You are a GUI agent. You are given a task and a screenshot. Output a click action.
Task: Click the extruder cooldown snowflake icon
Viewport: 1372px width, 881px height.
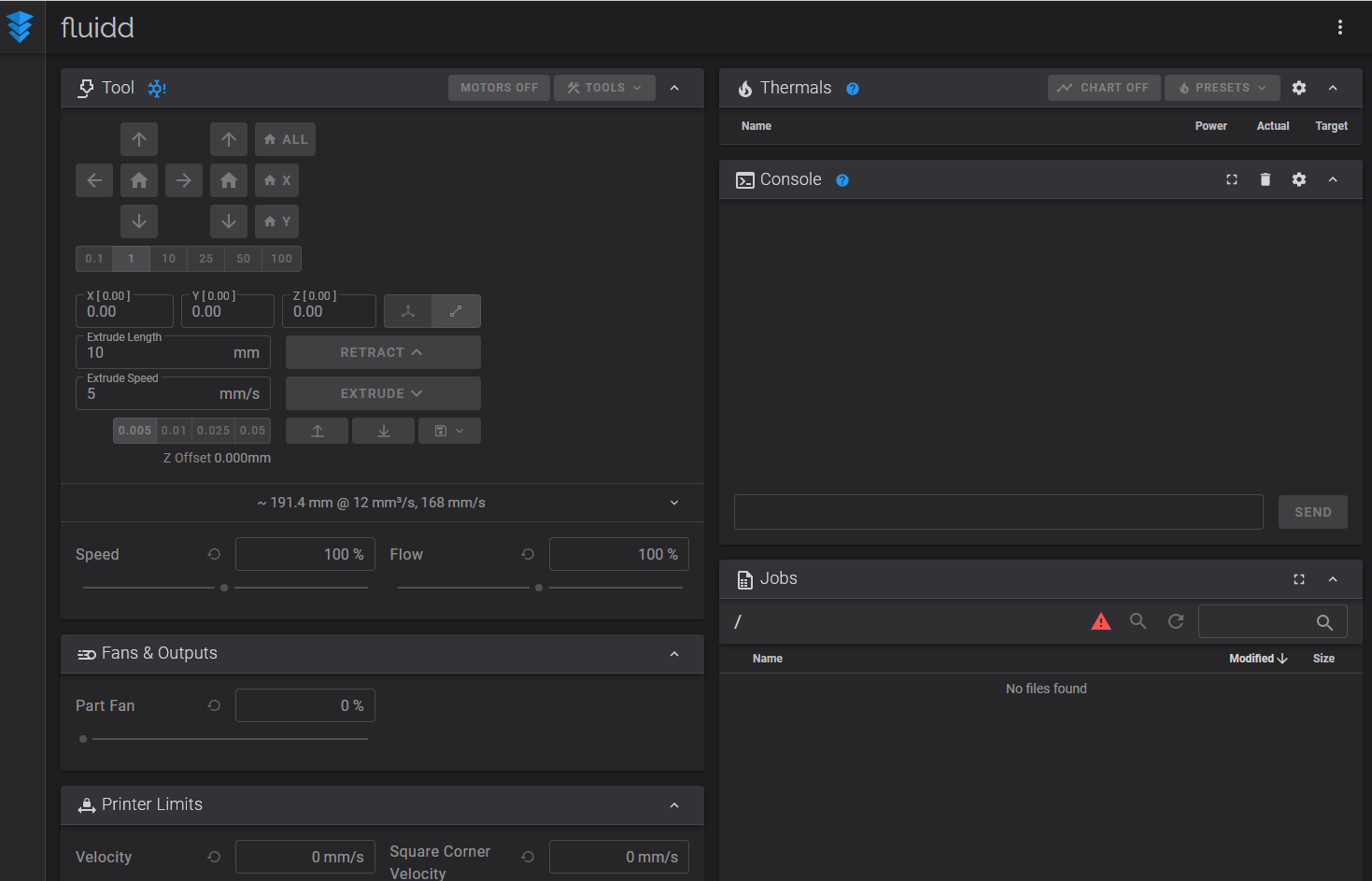[x=156, y=87]
